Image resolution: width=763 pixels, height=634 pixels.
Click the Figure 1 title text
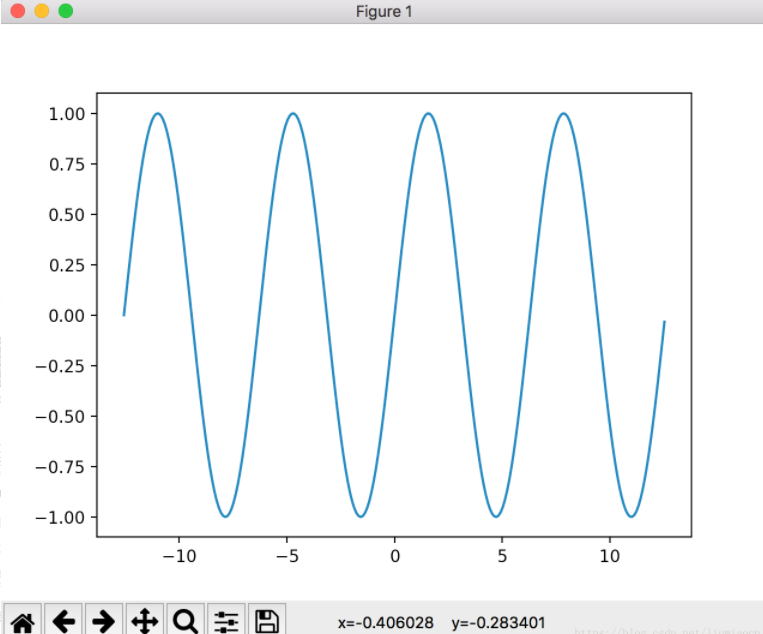384,11
